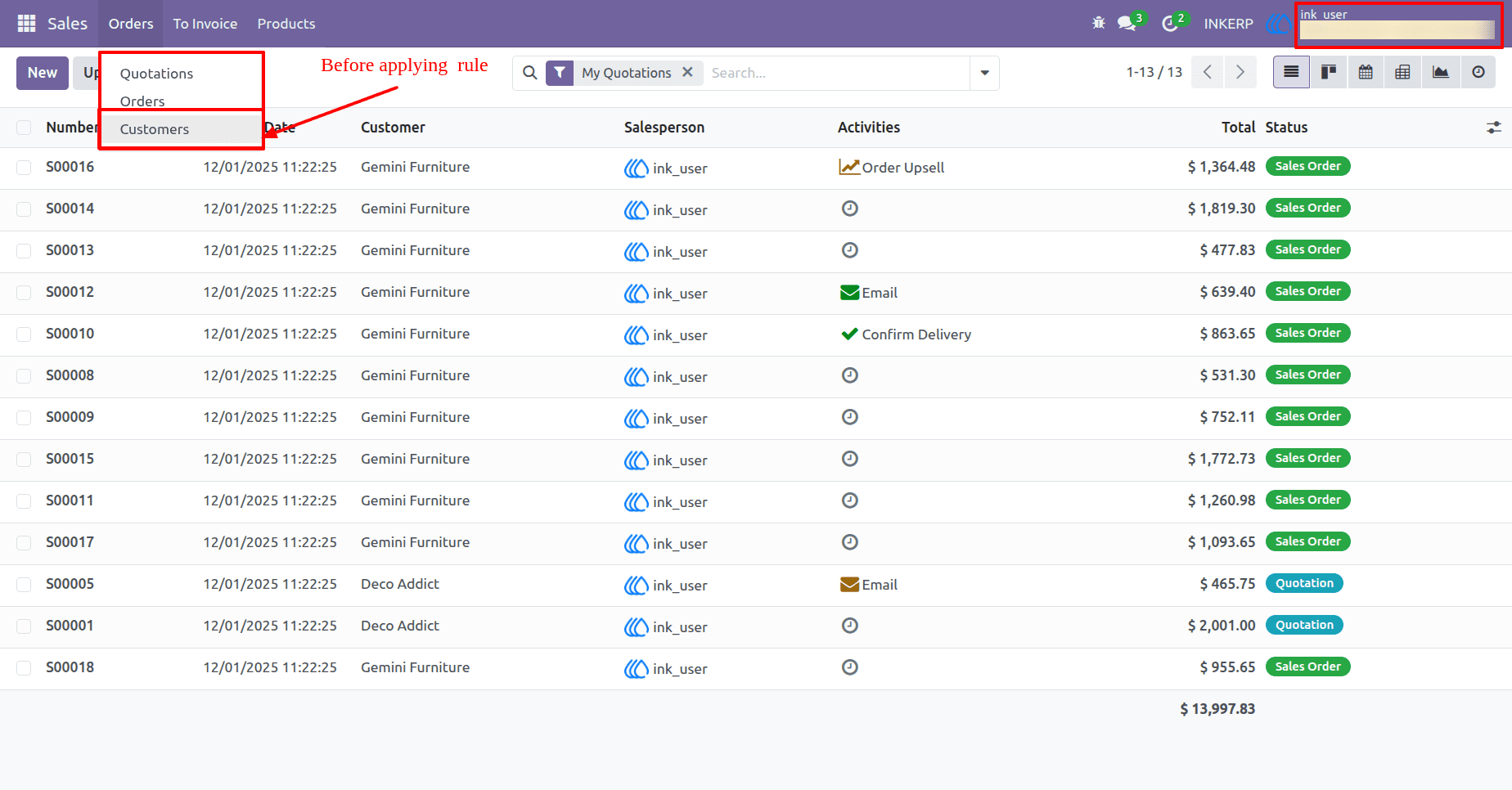Toggle the select-all header checkbox
The image size is (1512, 790).
[24, 128]
